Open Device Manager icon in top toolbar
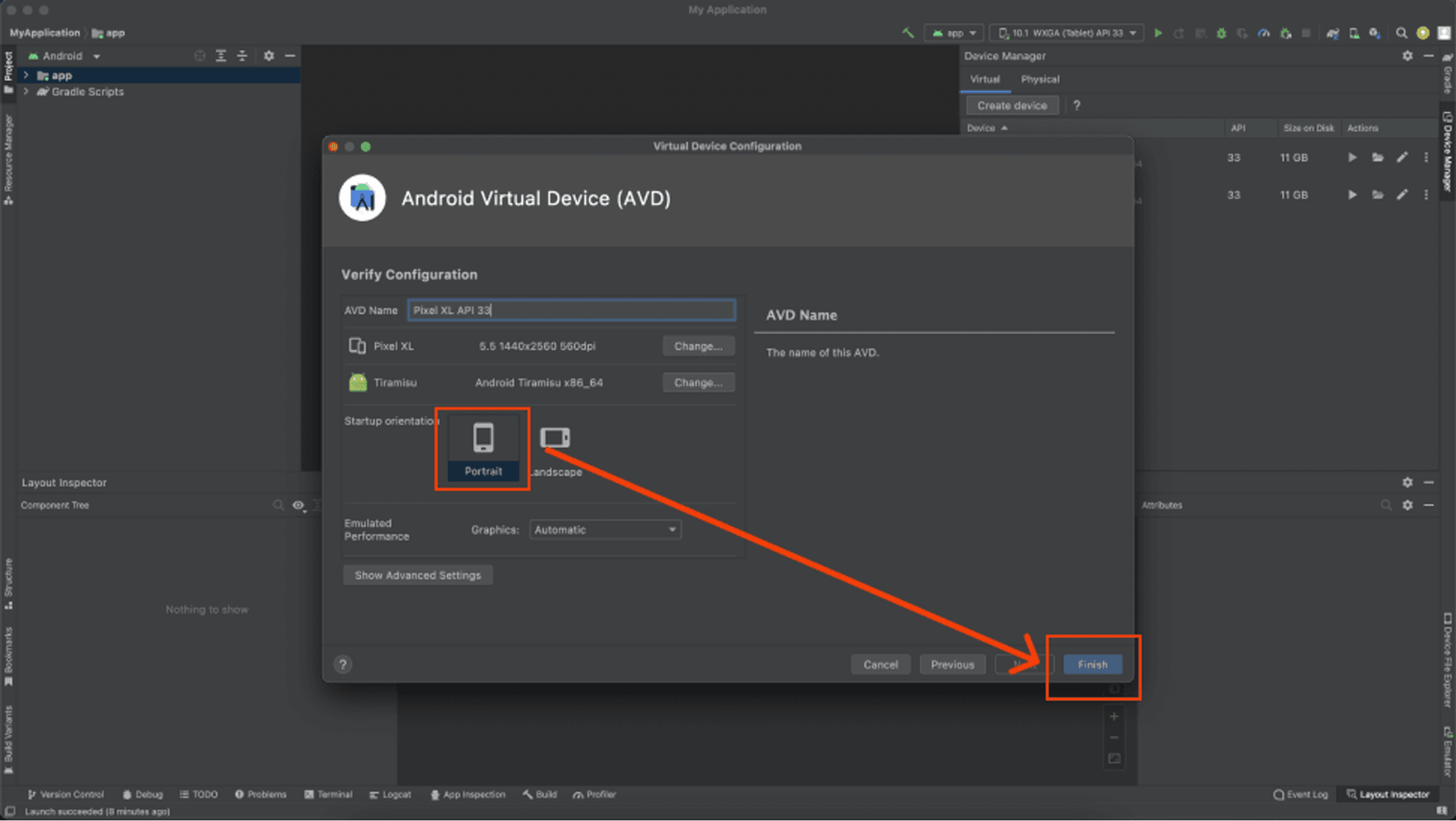This screenshot has width=1456, height=821. click(x=1354, y=33)
